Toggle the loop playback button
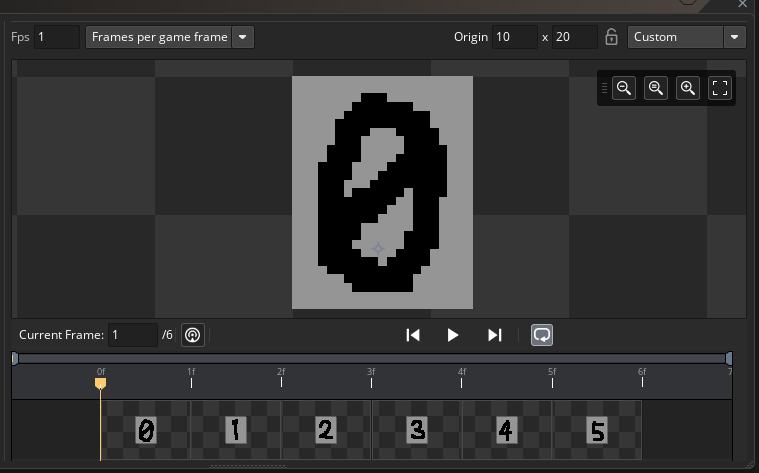Screen dimensions: 759x473 [x=541, y=335]
